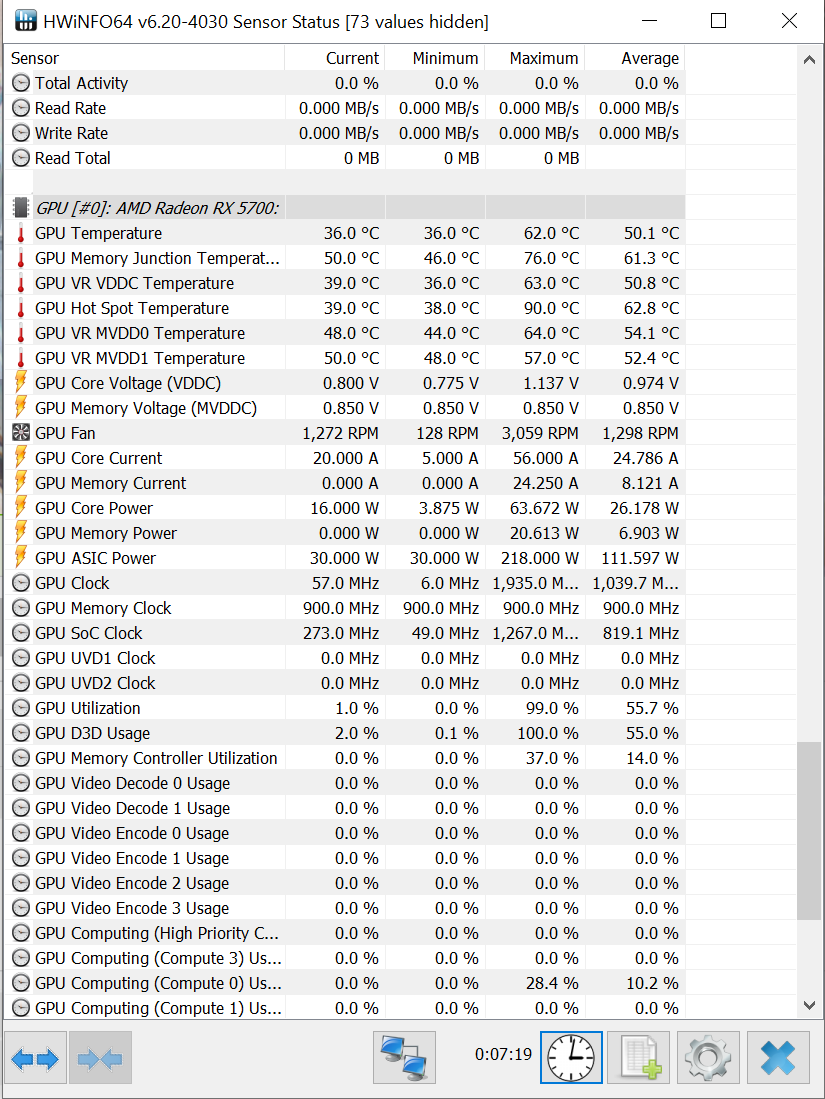Click lightning icon of GPU Core Power row
The width and height of the screenshot is (825, 1099).
[x=21, y=508]
